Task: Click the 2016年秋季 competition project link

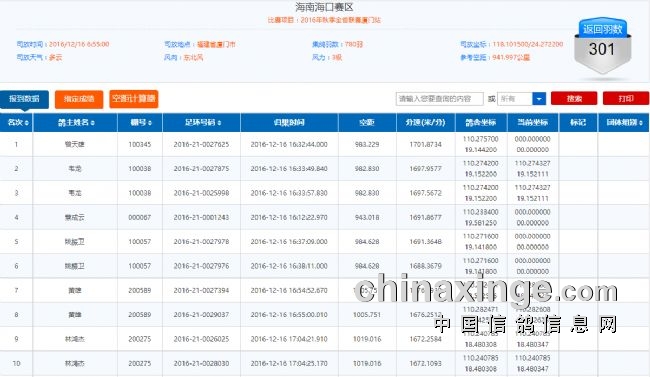Action: [x=340, y=20]
